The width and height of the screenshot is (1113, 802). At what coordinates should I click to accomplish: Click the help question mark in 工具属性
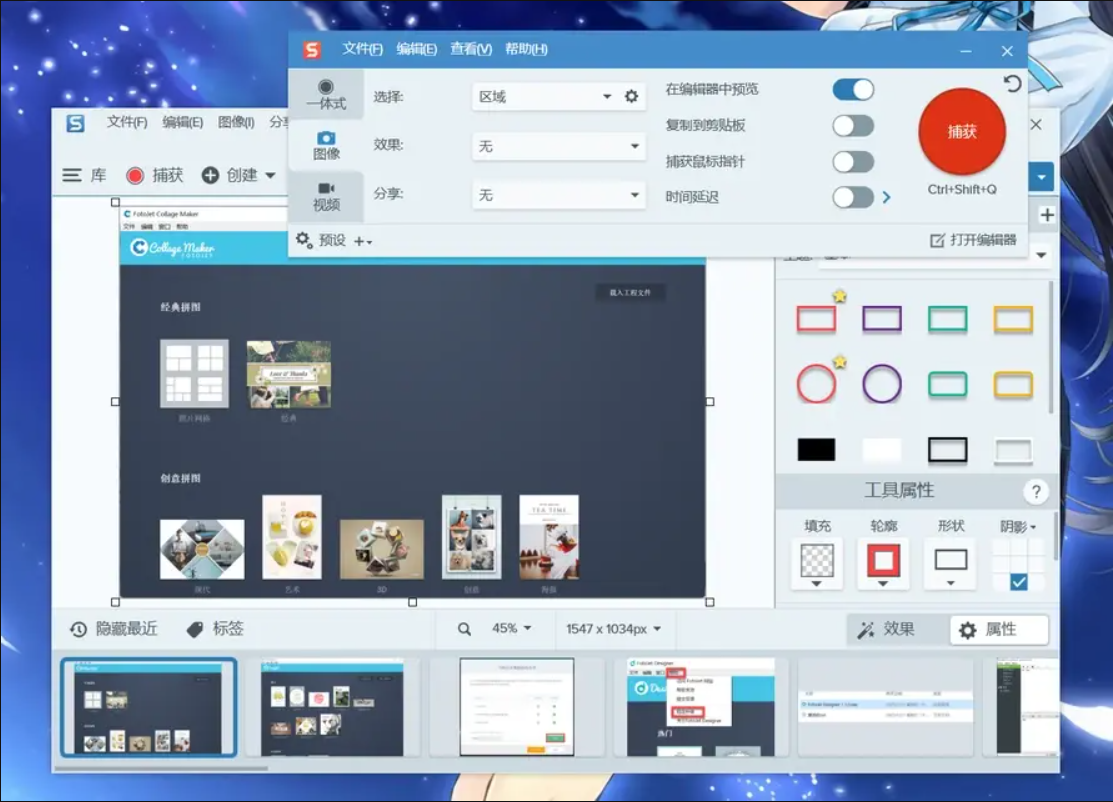pyautogui.click(x=1036, y=491)
